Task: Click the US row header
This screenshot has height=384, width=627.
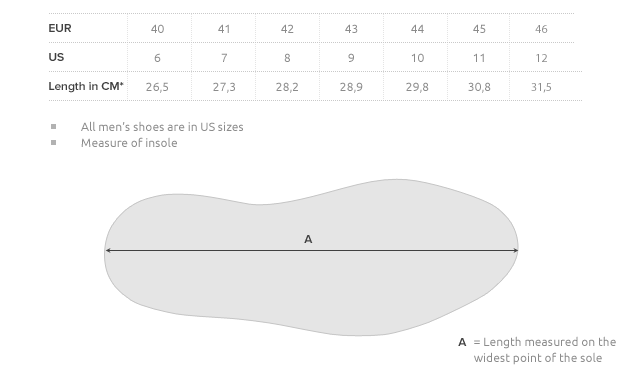Action: (56, 57)
